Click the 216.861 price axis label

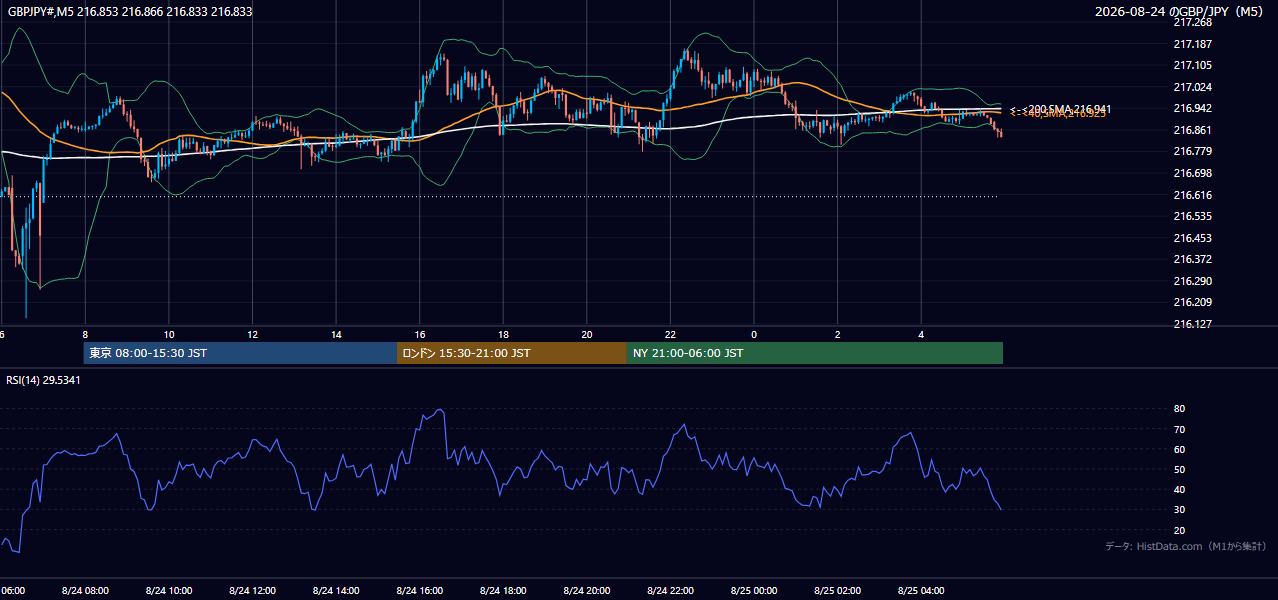pyautogui.click(x=1192, y=130)
